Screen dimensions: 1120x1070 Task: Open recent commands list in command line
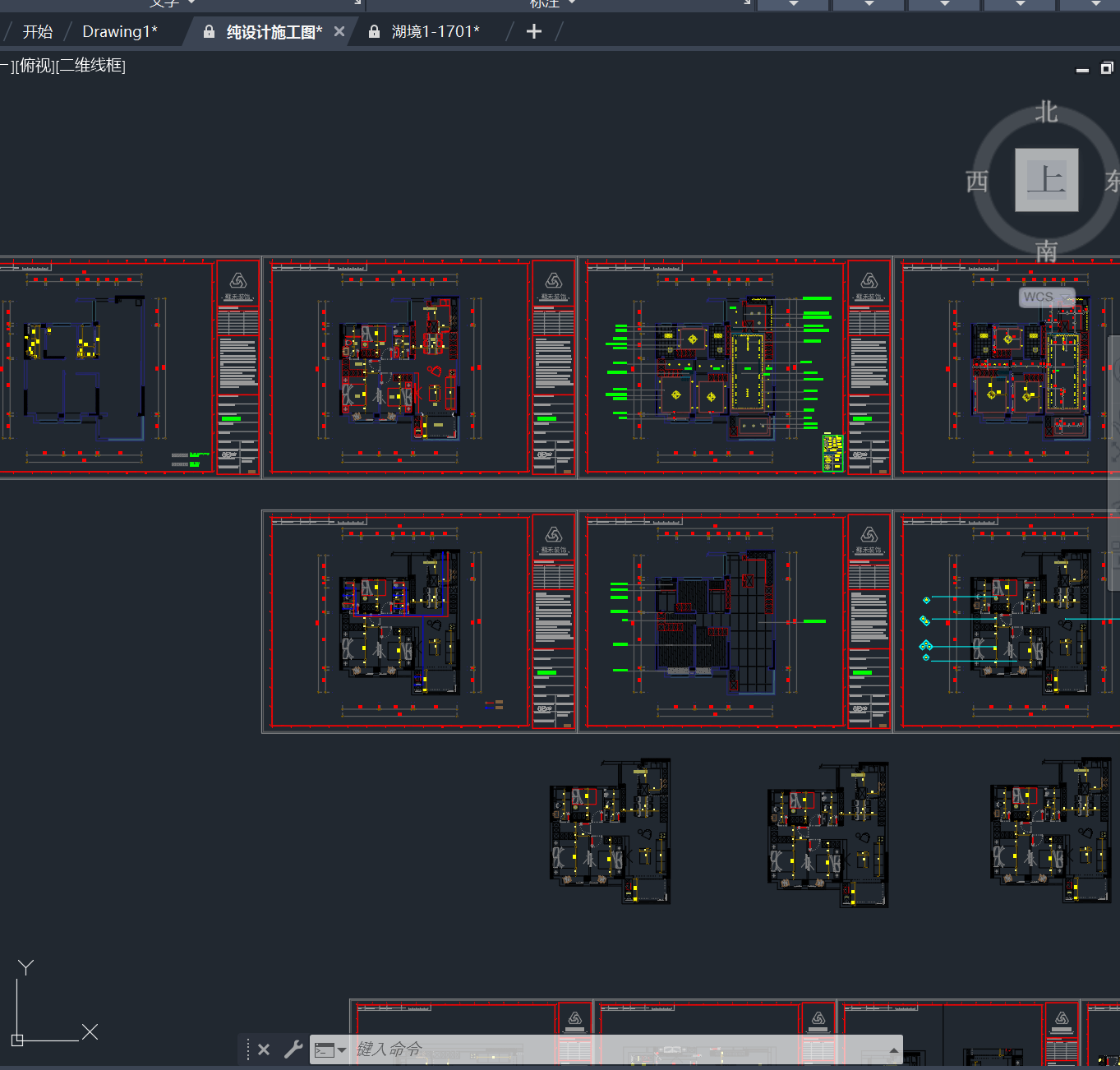pos(330,1049)
